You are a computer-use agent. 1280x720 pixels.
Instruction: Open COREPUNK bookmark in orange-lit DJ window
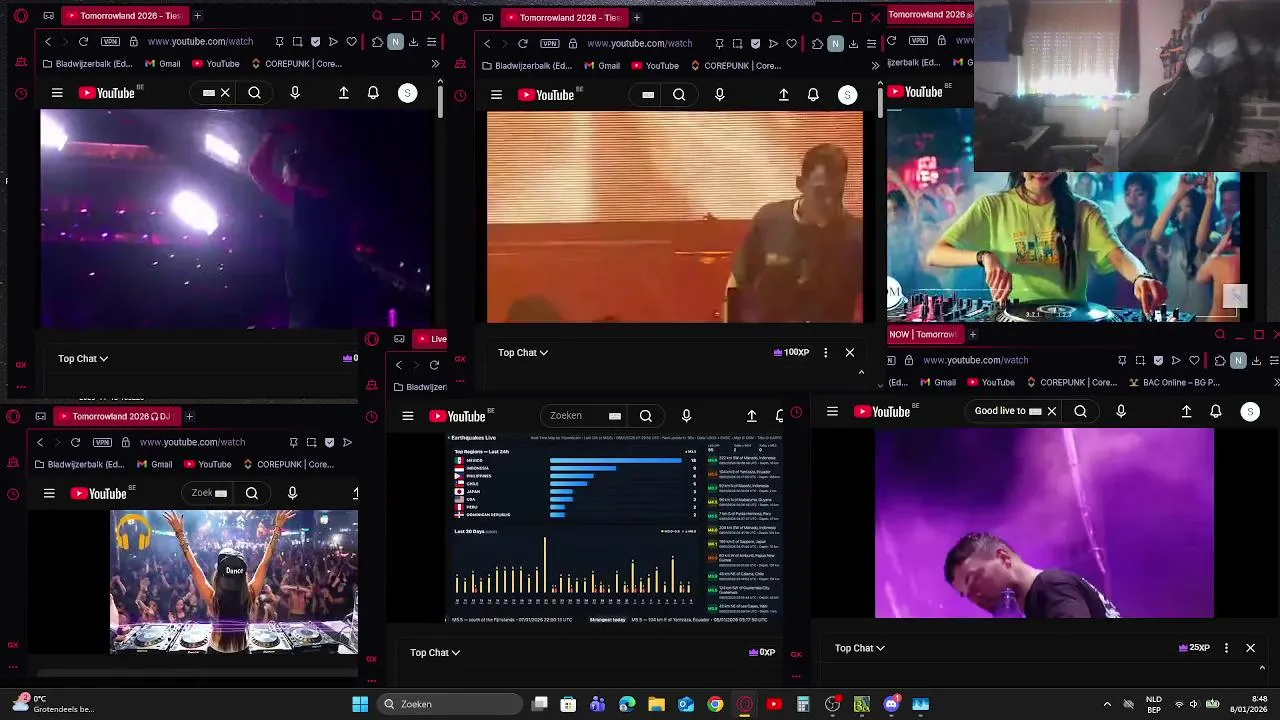[736, 66]
